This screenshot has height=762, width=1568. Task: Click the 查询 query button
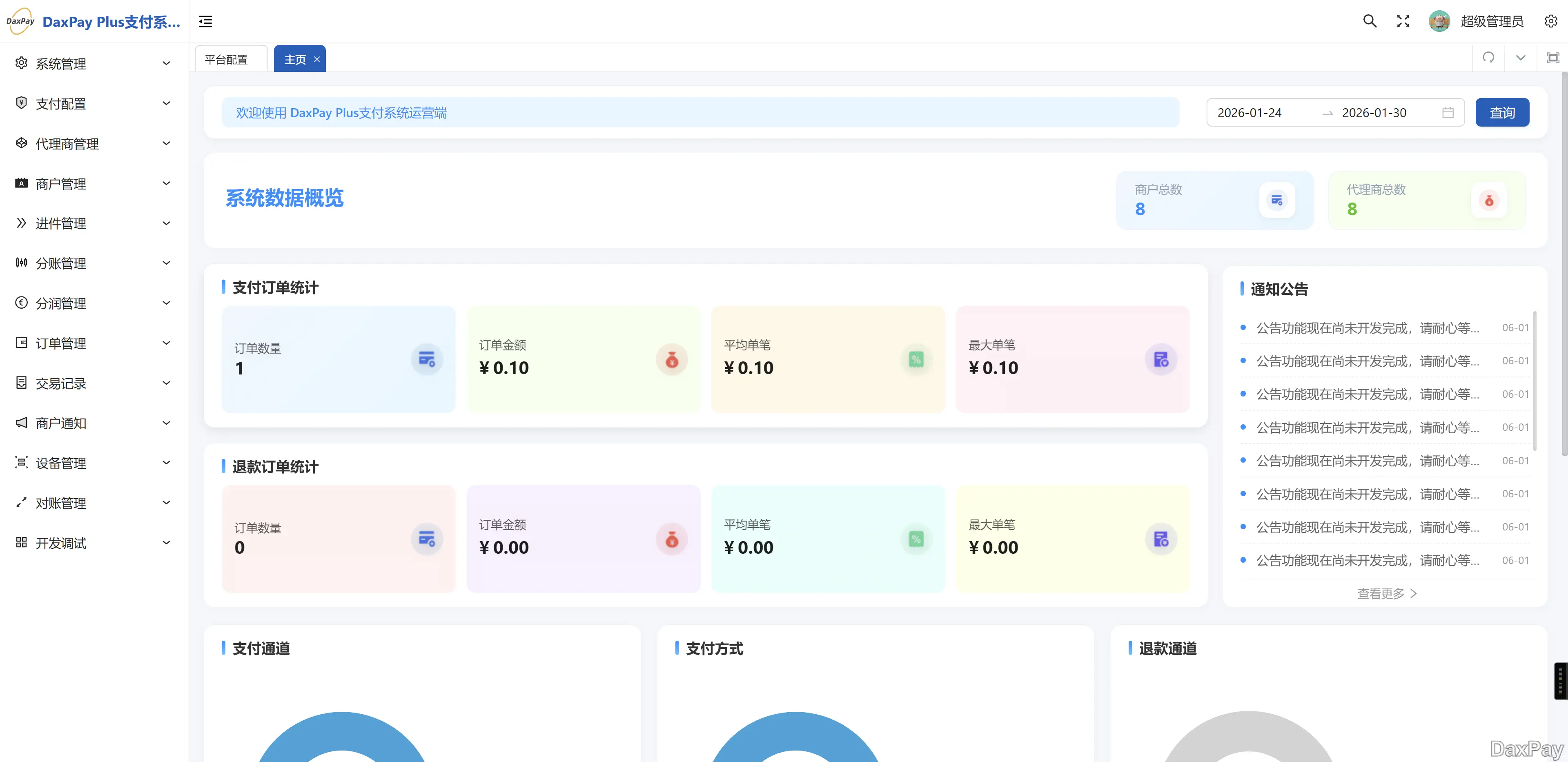pos(1502,113)
